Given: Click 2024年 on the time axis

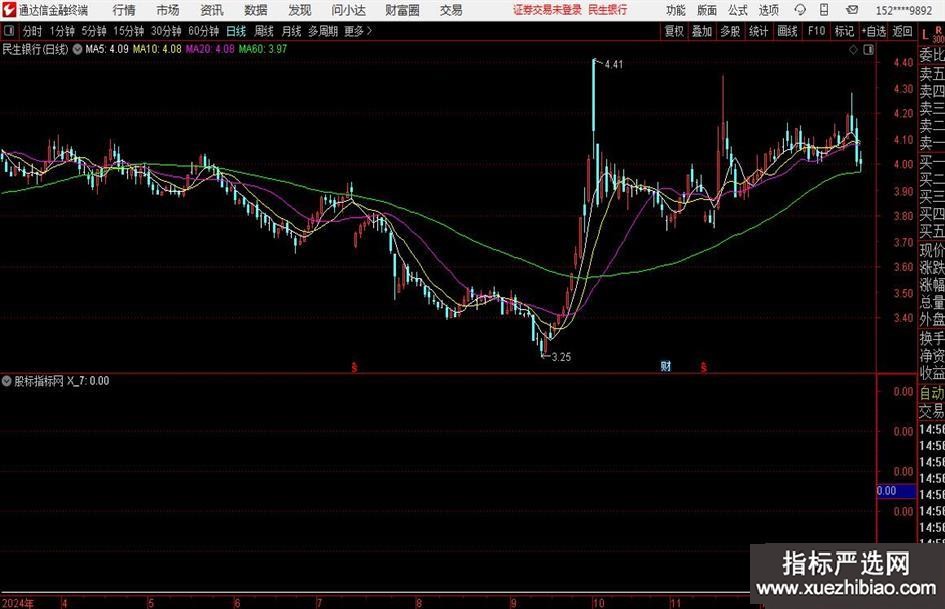Looking at the screenshot, I should click(18, 603).
